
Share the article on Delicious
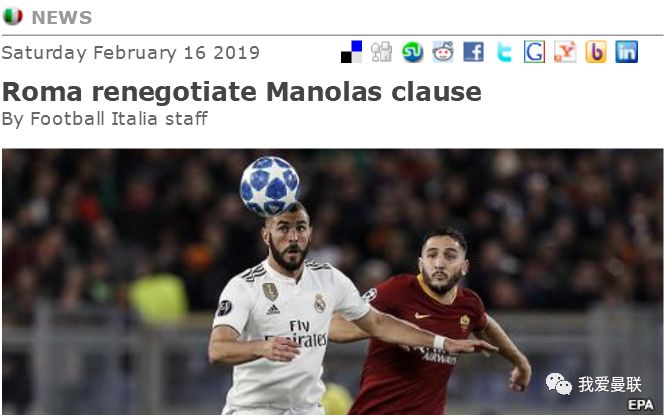coord(351,52)
